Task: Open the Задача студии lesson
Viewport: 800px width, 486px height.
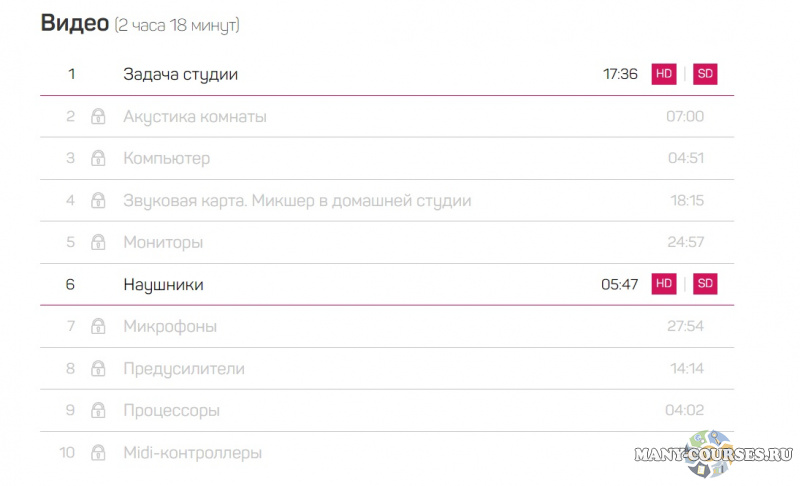Action: coord(180,74)
